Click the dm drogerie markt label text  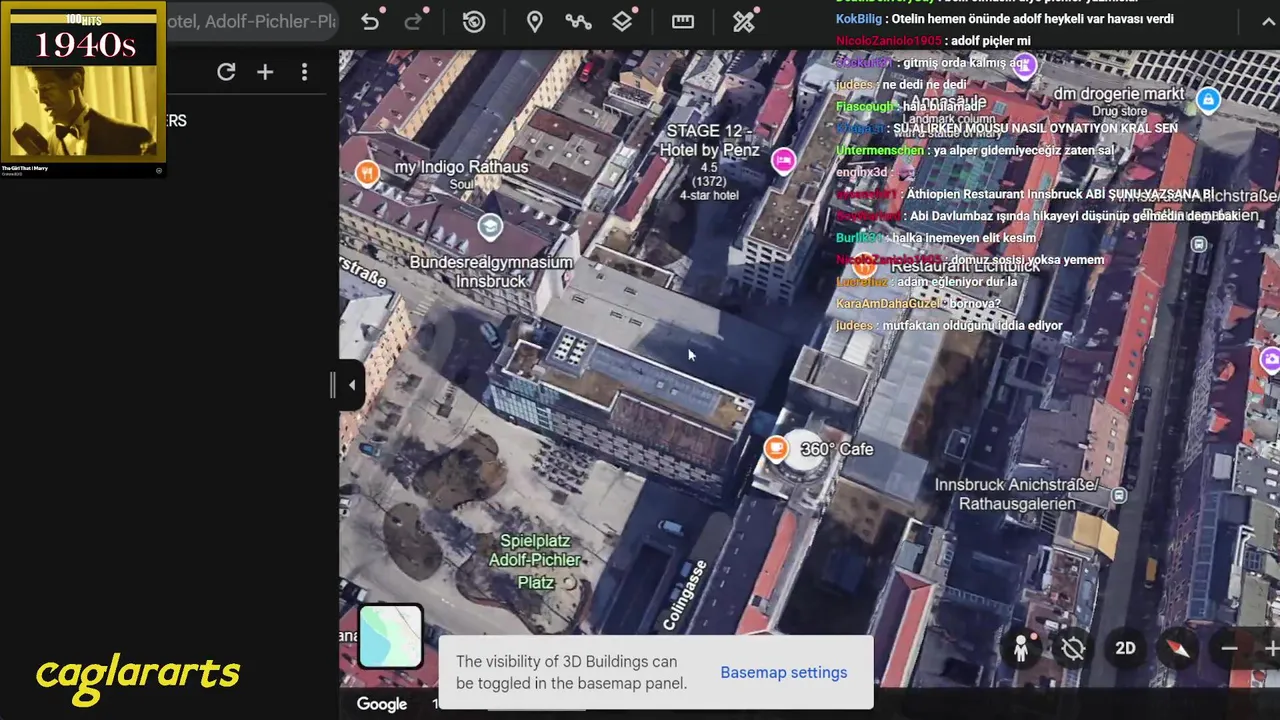click(1119, 93)
